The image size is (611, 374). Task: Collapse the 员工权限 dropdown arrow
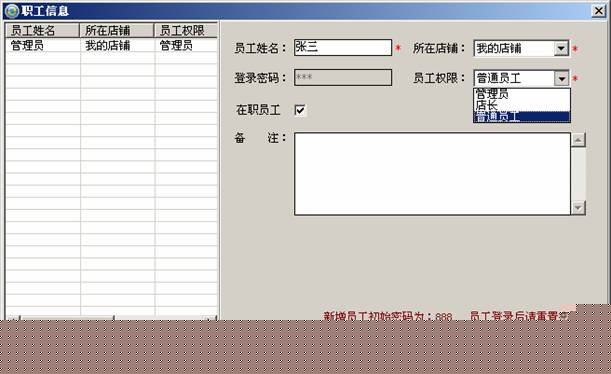coord(561,78)
